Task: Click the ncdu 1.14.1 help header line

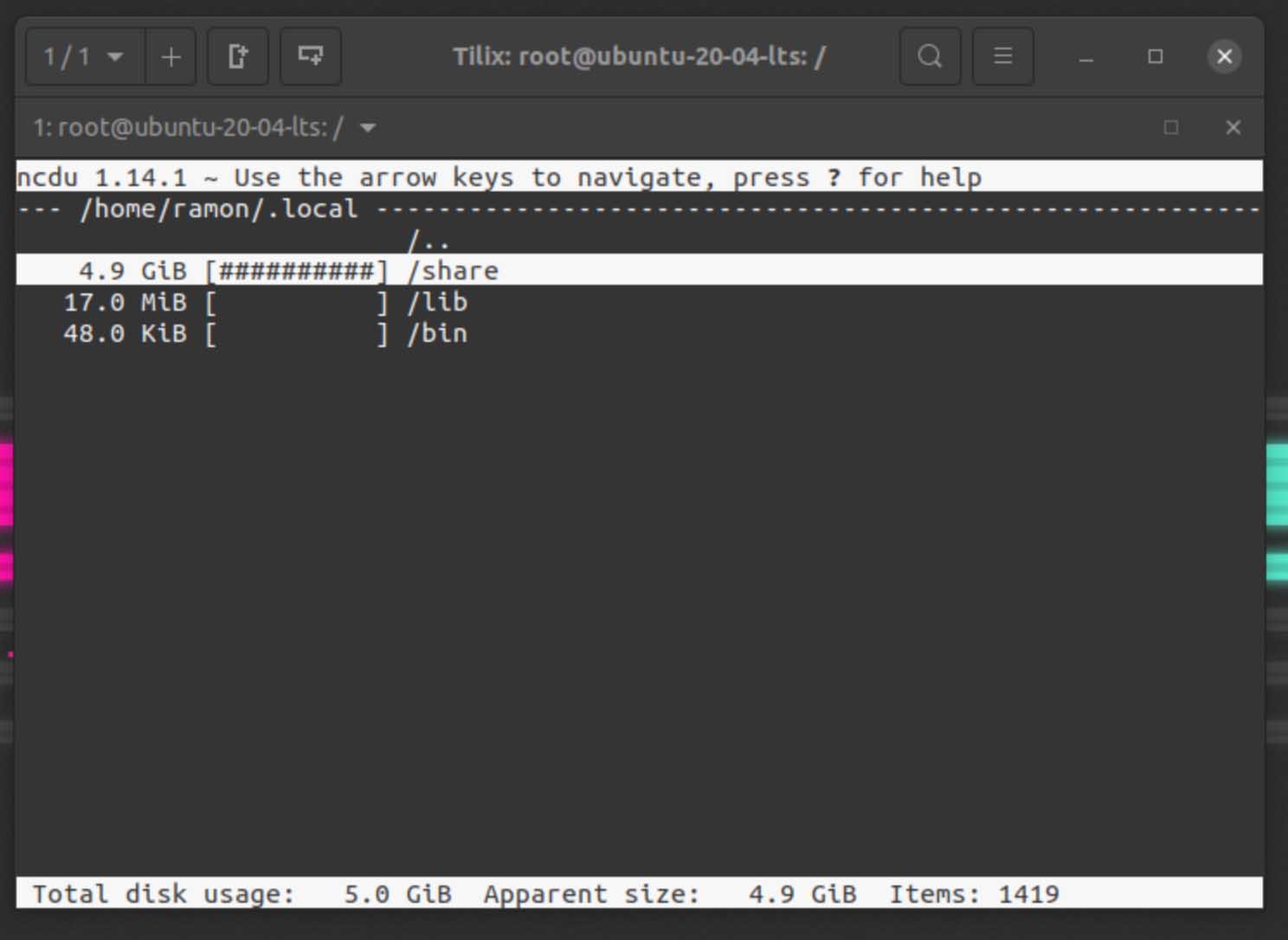Action: tap(640, 177)
